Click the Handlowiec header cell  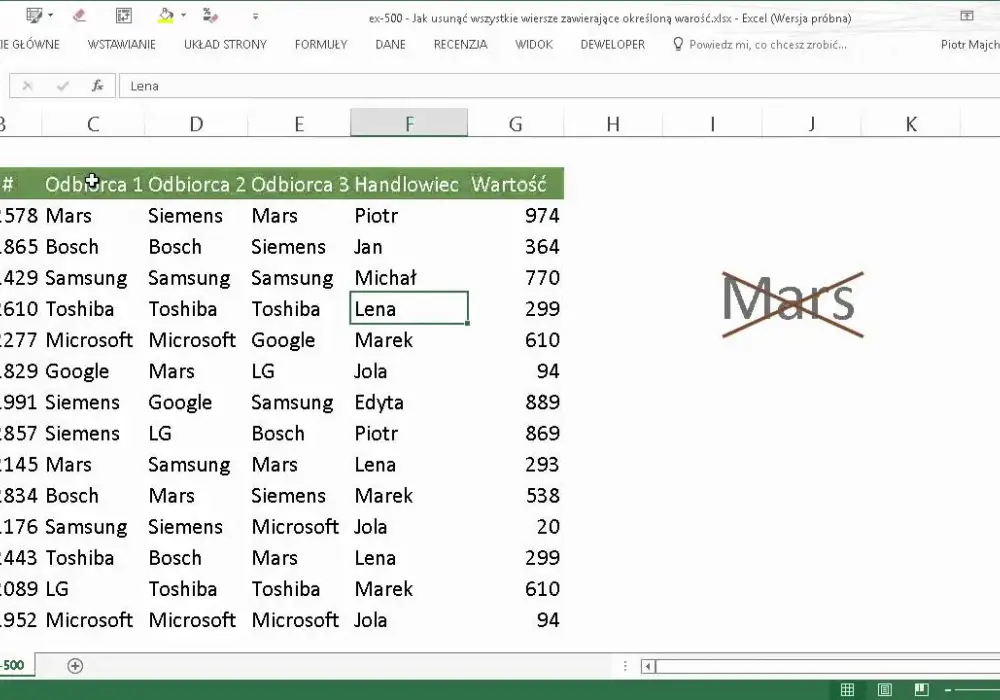click(x=409, y=184)
